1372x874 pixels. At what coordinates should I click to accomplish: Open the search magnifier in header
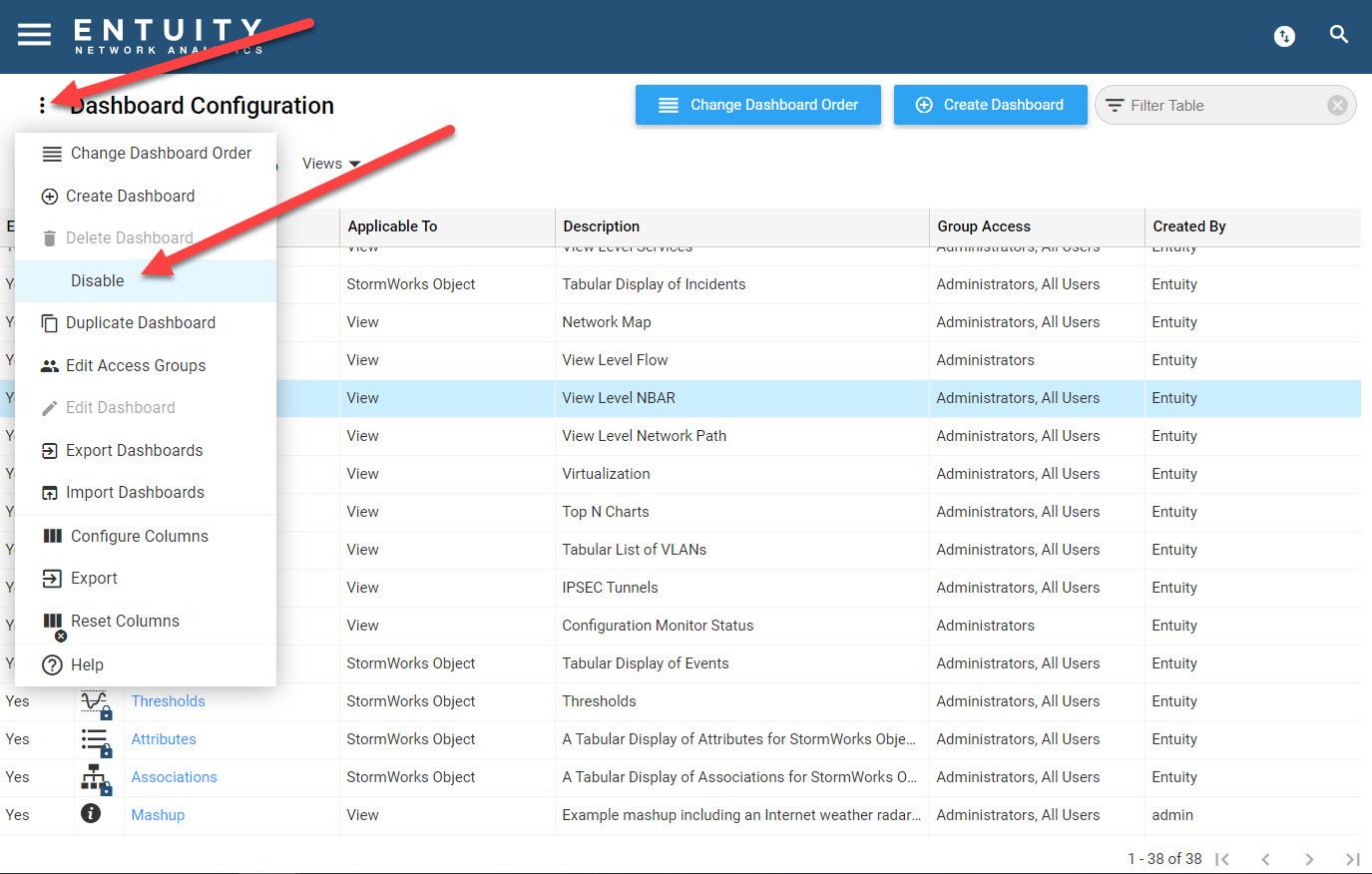1339,35
